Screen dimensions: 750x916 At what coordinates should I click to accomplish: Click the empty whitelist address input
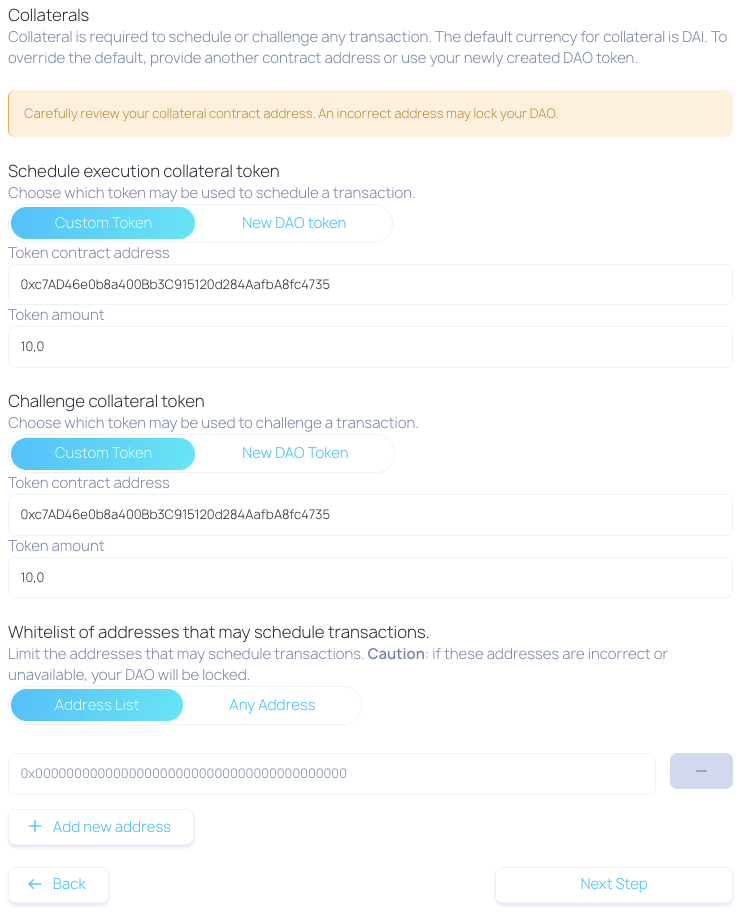tap(331, 773)
